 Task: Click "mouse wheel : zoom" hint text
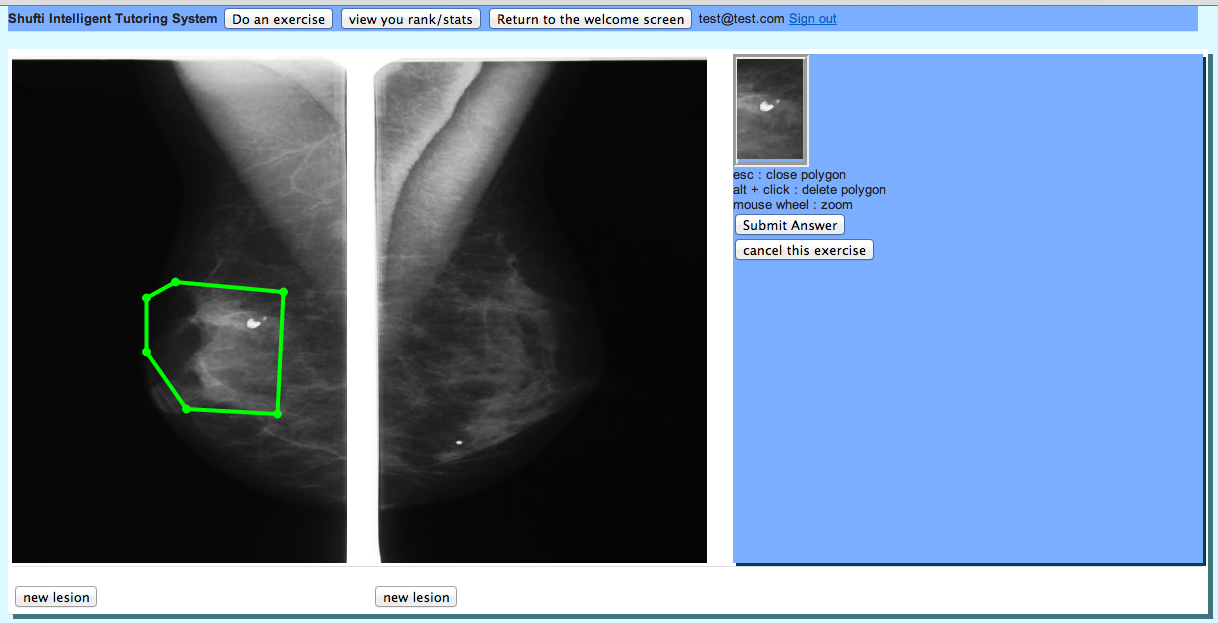(793, 205)
